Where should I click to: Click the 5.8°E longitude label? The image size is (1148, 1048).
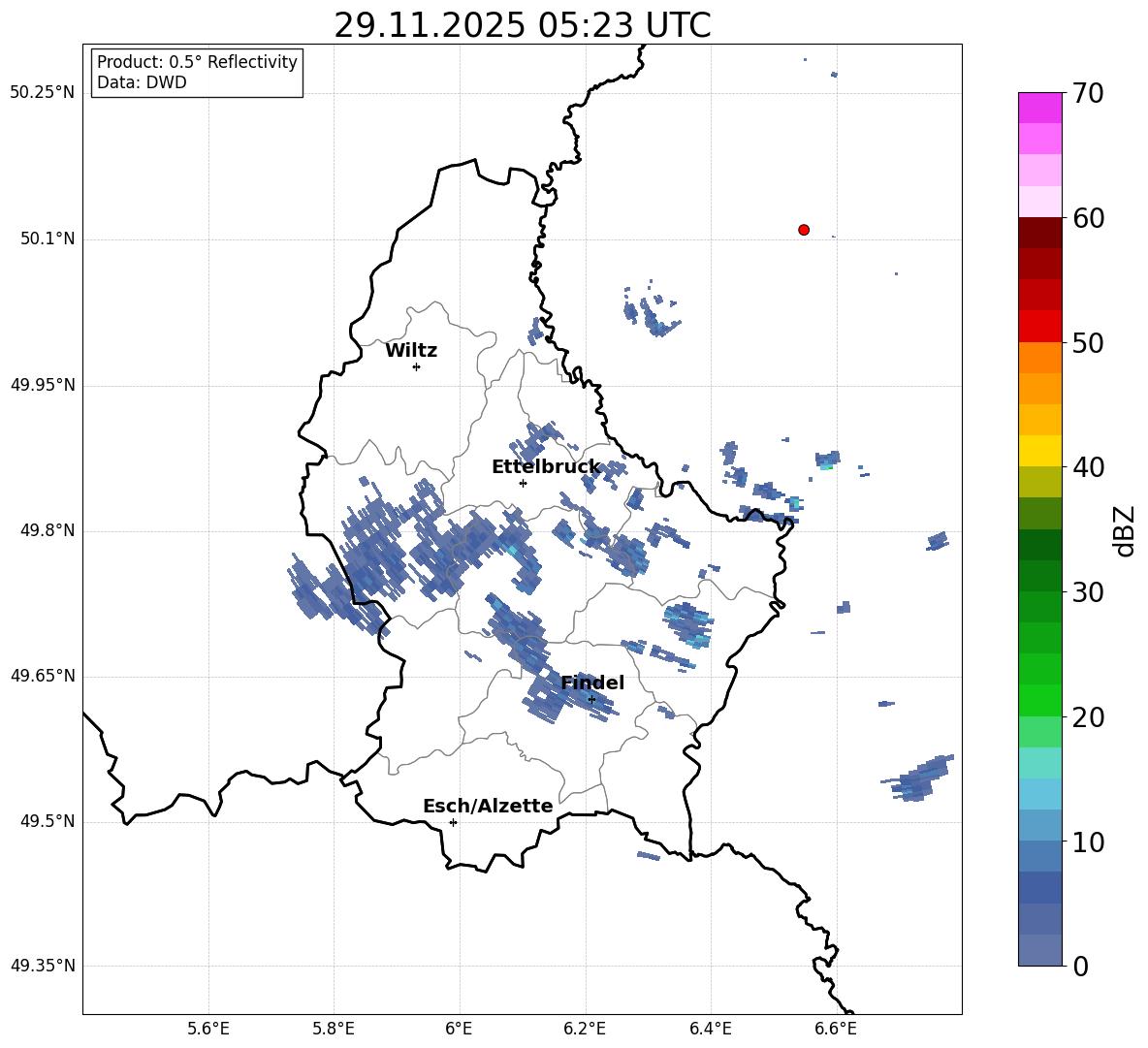[x=334, y=1029]
